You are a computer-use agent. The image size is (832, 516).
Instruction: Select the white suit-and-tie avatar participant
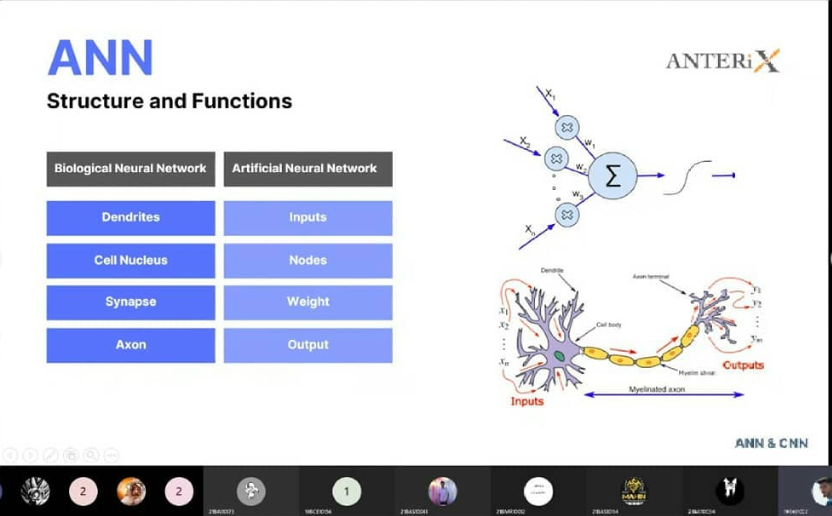tap(730, 489)
